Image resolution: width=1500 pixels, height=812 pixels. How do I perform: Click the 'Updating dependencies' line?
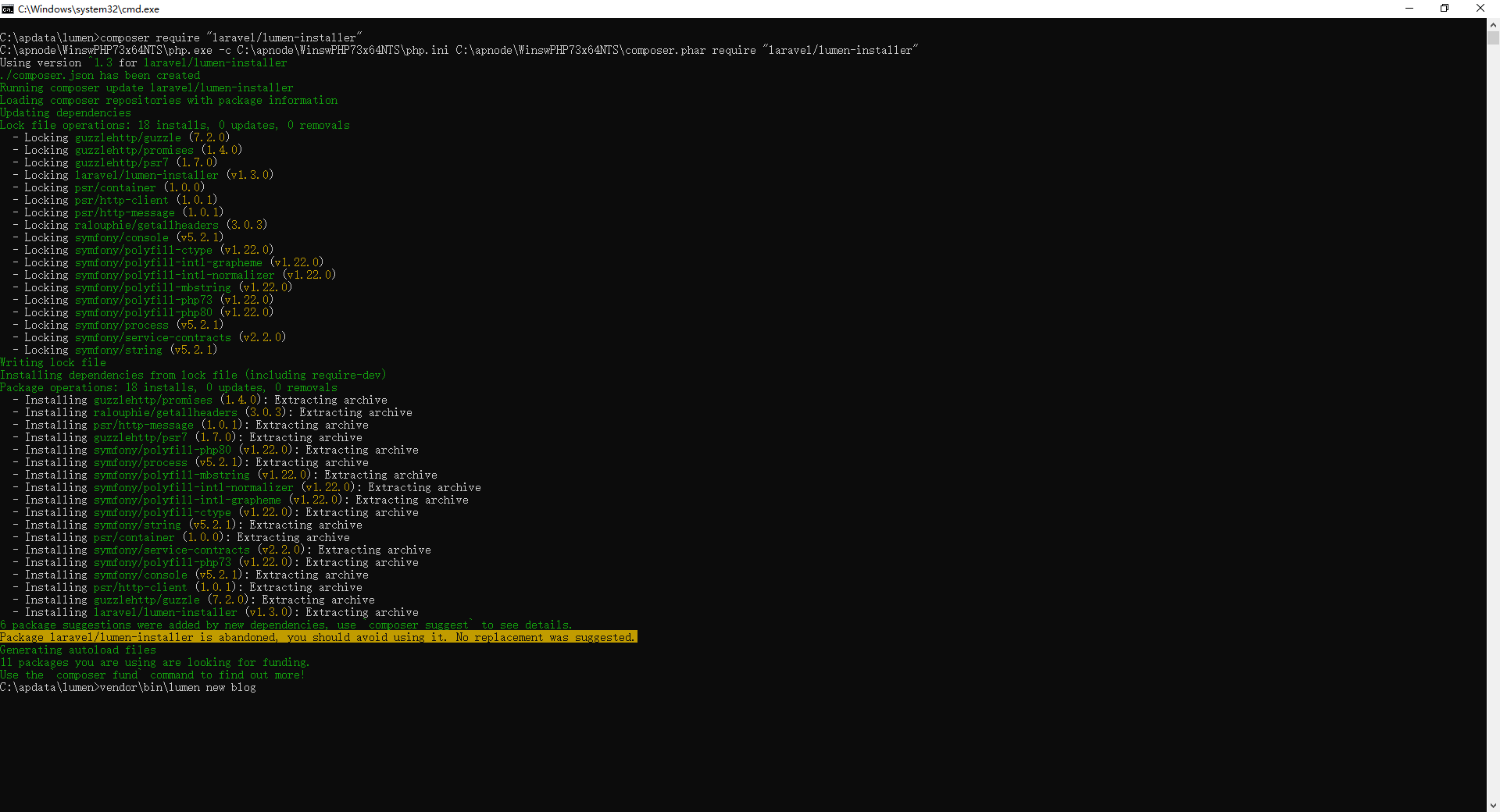pos(66,112)
